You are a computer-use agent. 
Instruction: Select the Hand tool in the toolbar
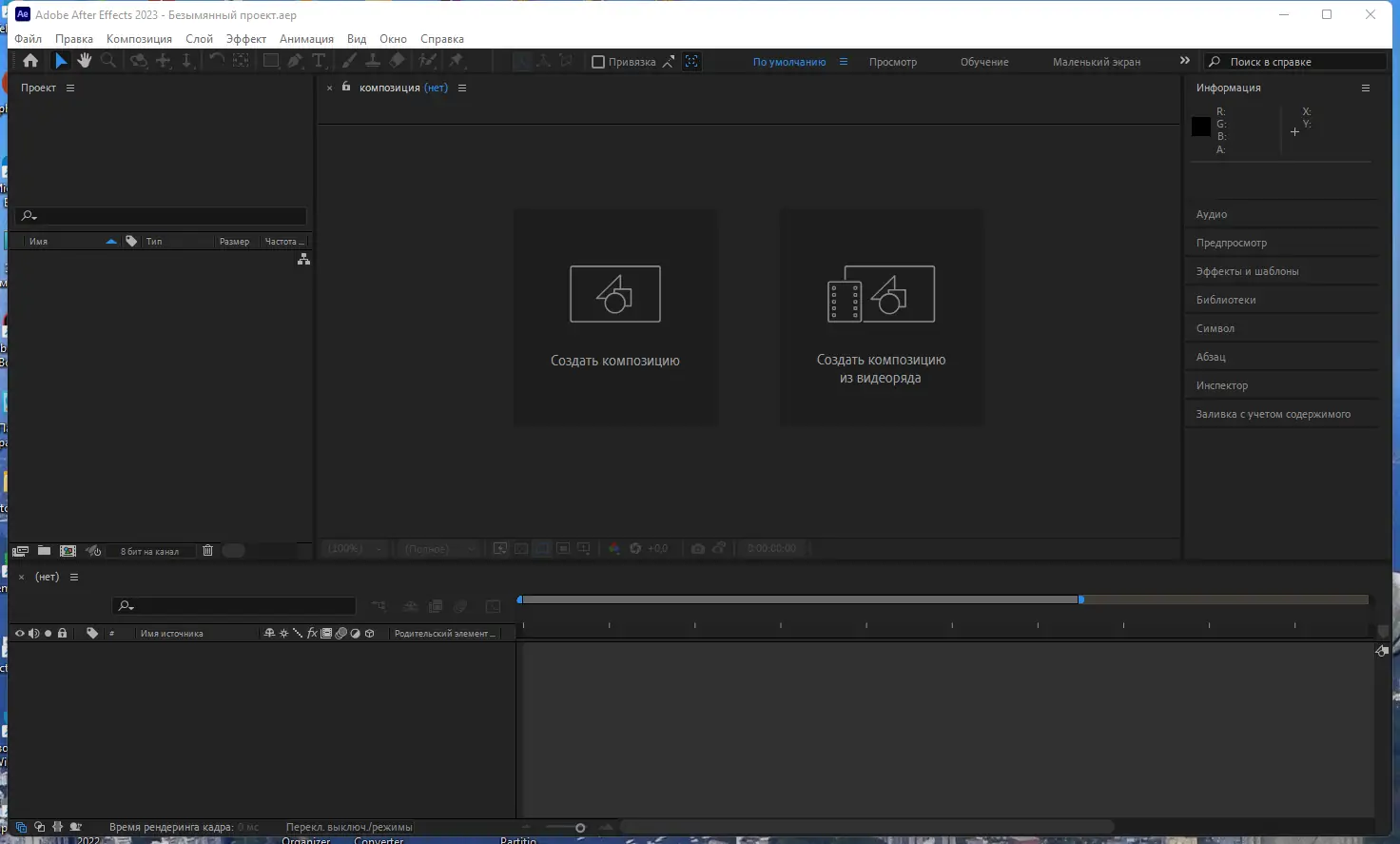click(84, 60)
